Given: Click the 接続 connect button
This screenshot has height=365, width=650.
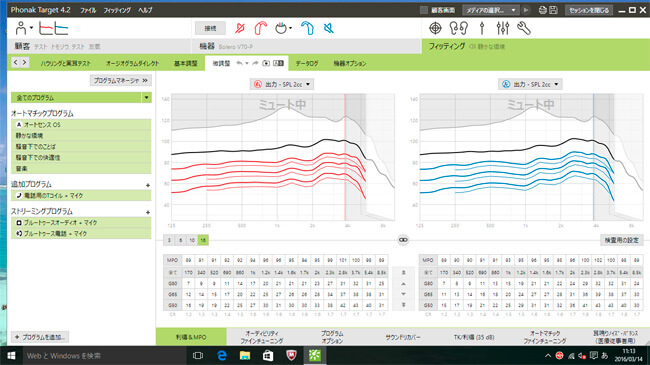Looking at the screenshot, I should tap(210, 28).
